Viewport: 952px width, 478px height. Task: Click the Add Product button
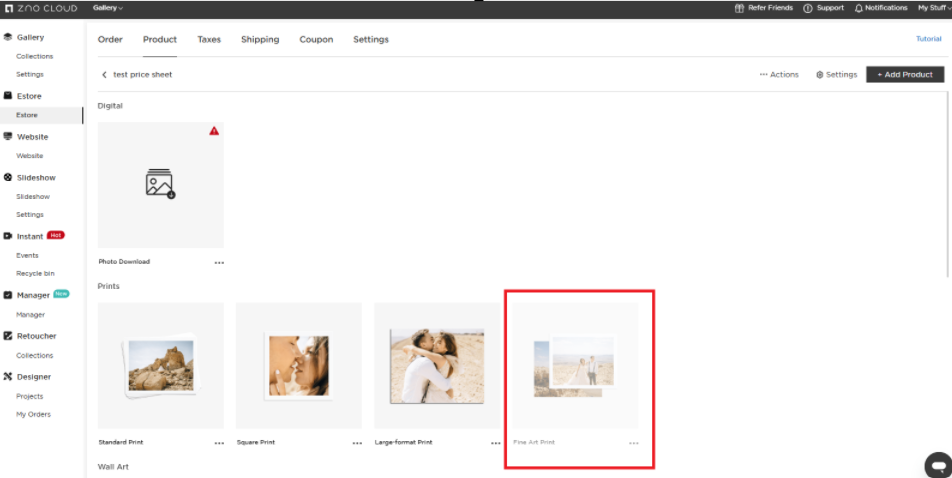pos(905,75)
